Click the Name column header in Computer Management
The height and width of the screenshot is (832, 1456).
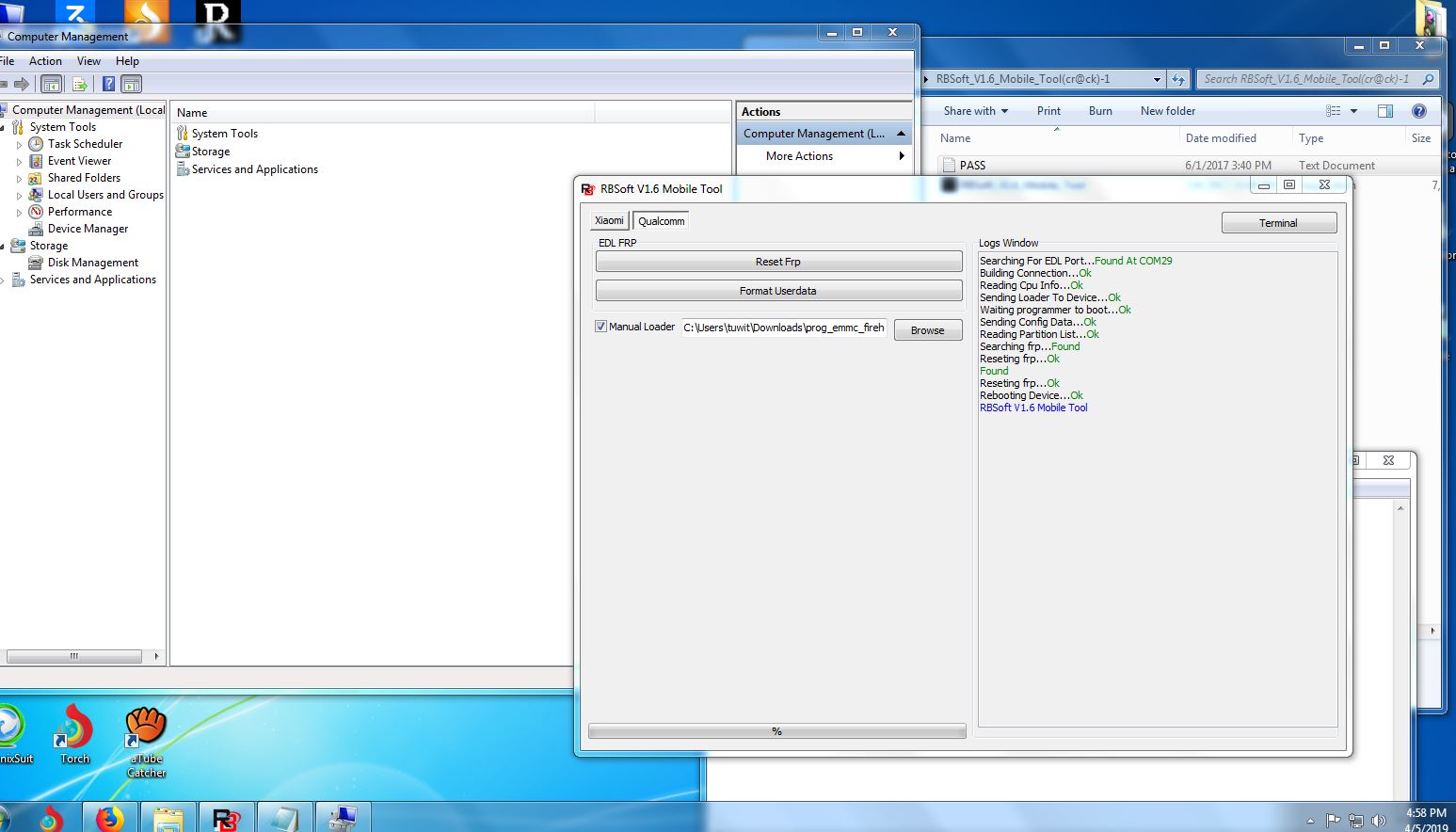[382, 112]
